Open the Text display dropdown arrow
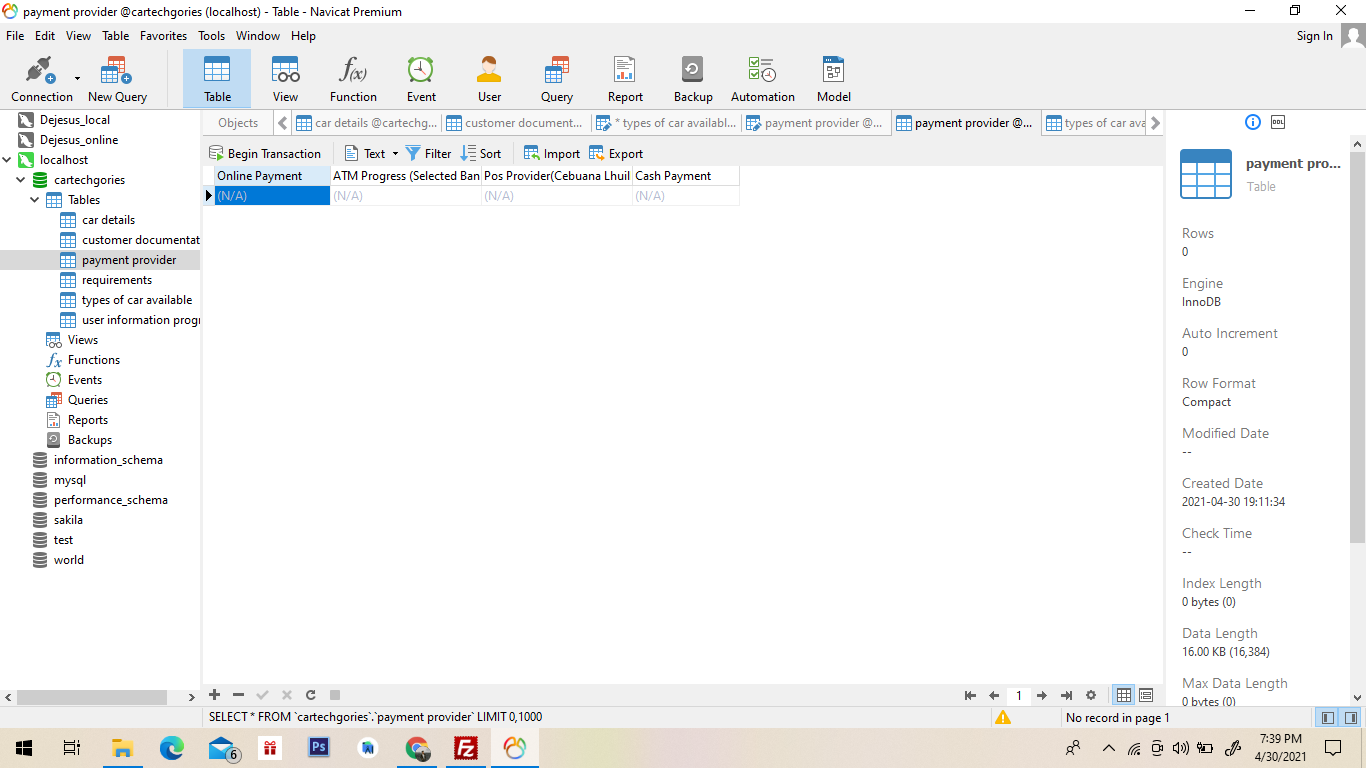Viewport: 1366px width, 768px height. pos(395,154)
